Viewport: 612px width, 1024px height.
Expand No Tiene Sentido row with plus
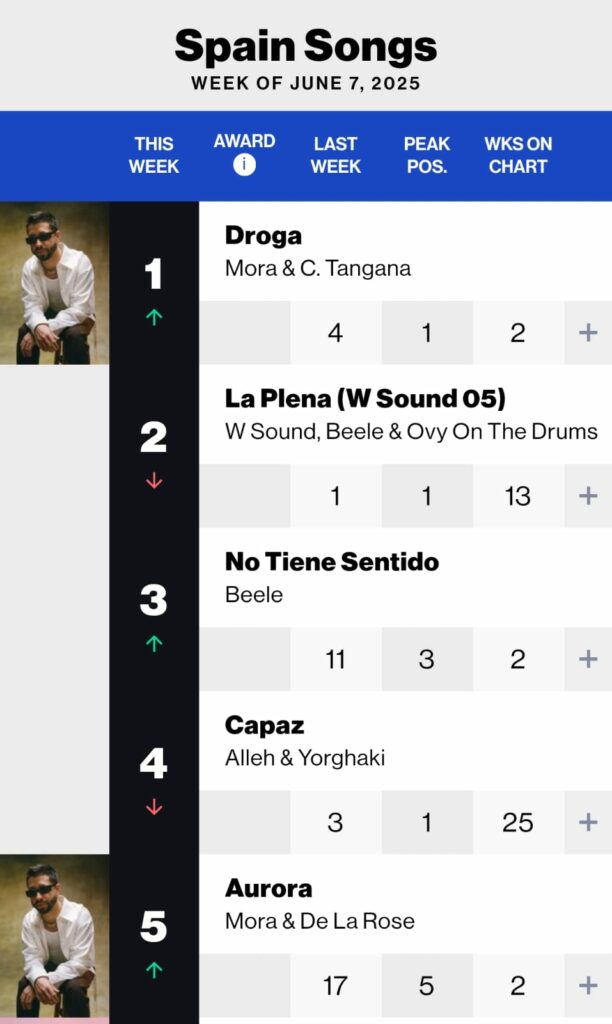click(x=588, y=659)
